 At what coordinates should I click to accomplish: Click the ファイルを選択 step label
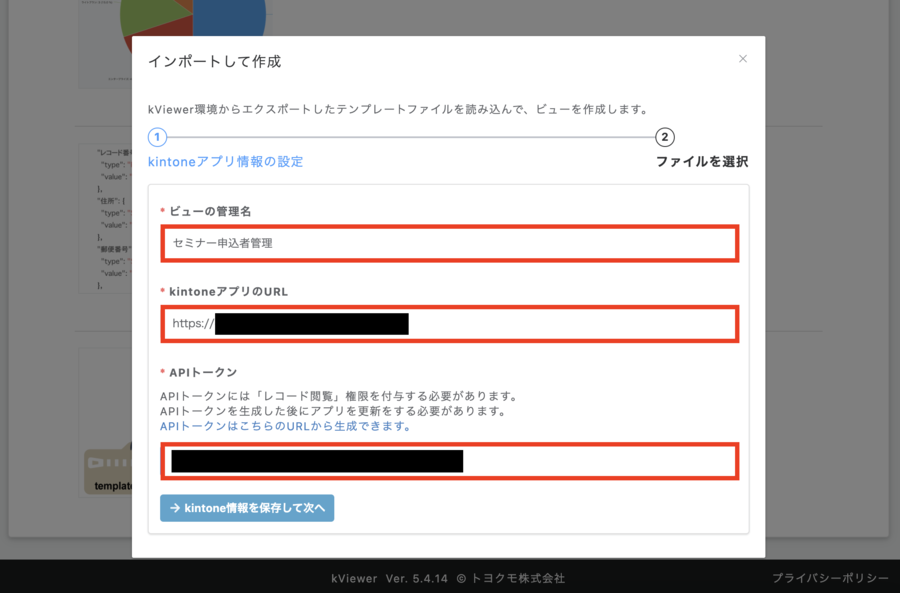click(702, 162)
